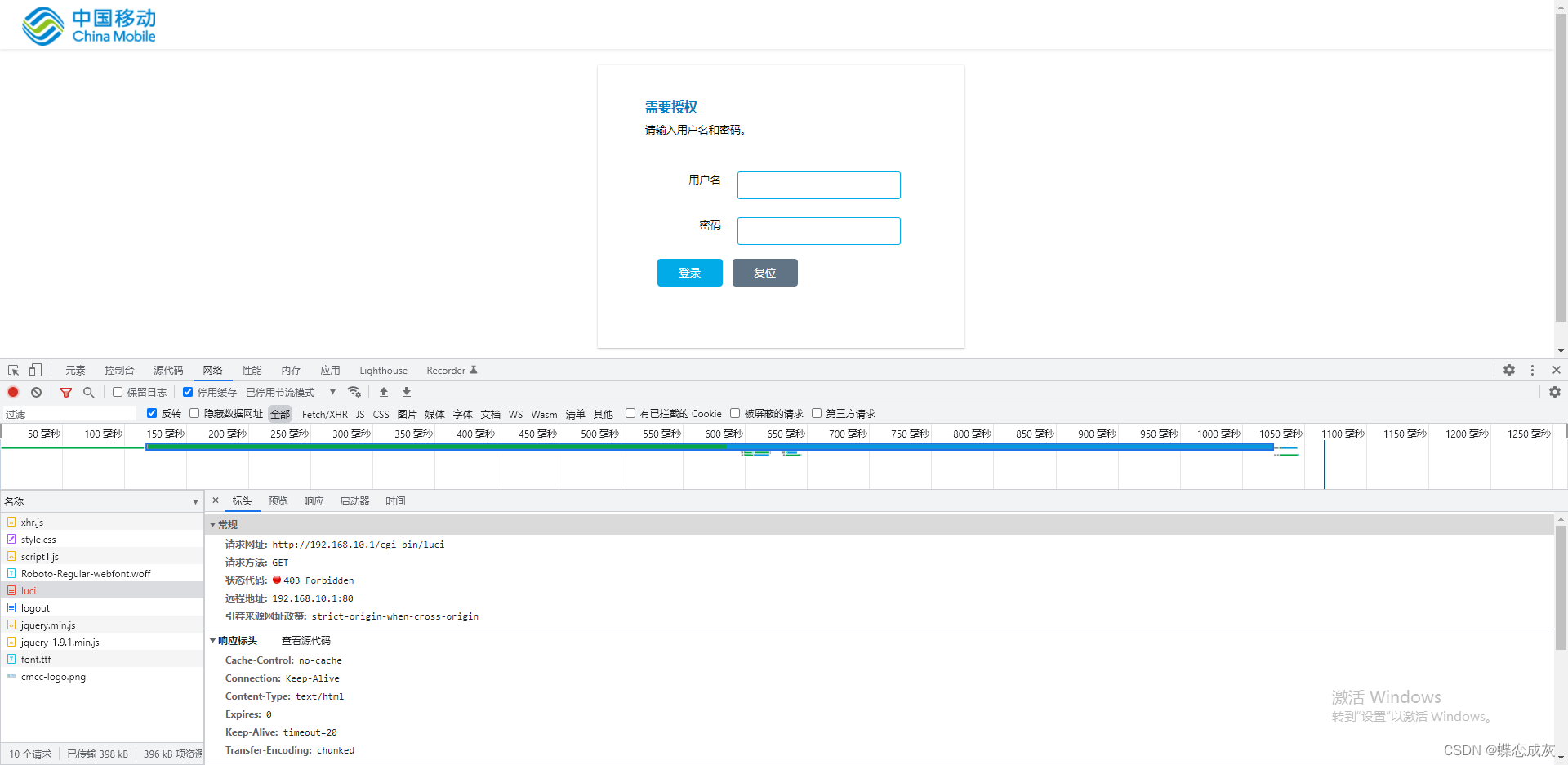Select cmcc-logo.png request row
Viewport: 1568px width, 765px height.
(x=102, y=676)
